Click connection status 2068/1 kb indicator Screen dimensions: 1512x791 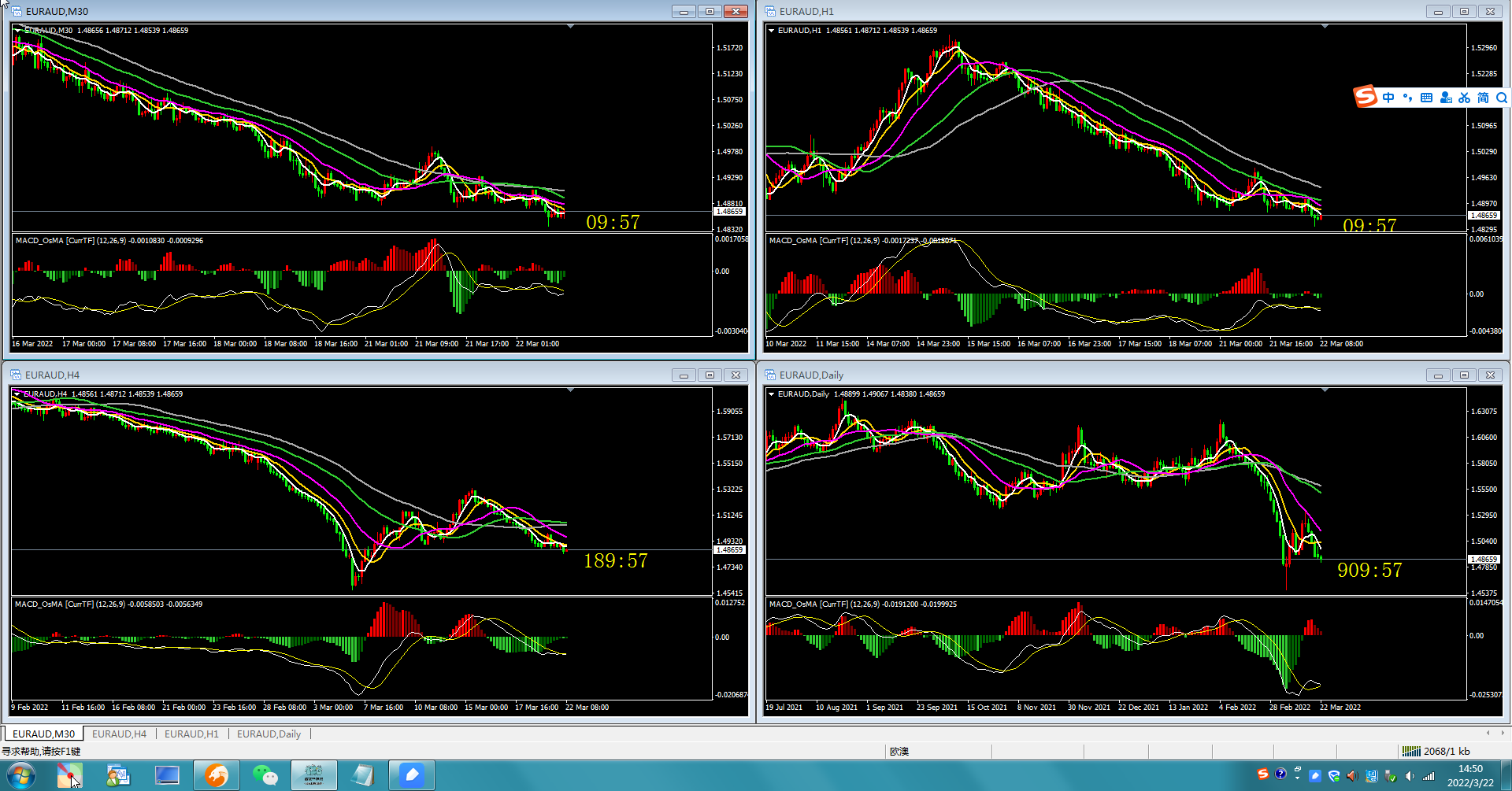[1436, 751]
